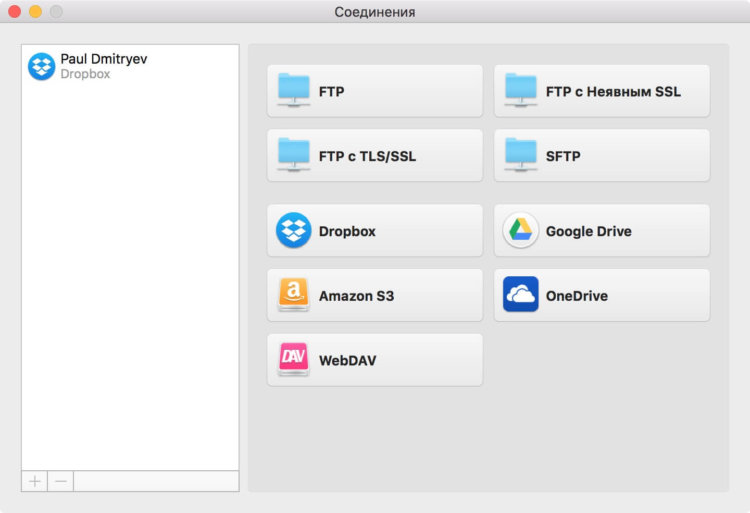Image resolution: width=750 pixels, height=513 pixels.
Task: Click the Google Drive logo icon
Action: tap(520, 230)
